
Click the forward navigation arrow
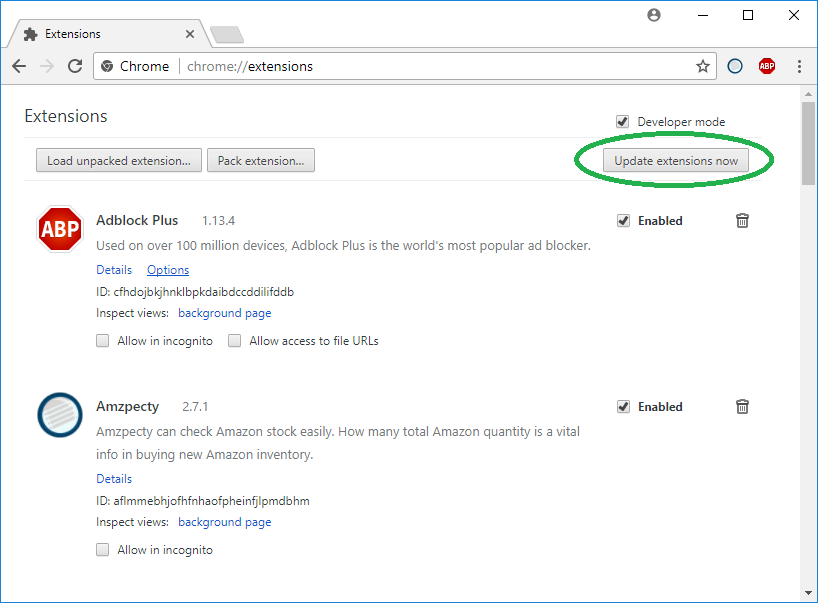tap(47, 66)
